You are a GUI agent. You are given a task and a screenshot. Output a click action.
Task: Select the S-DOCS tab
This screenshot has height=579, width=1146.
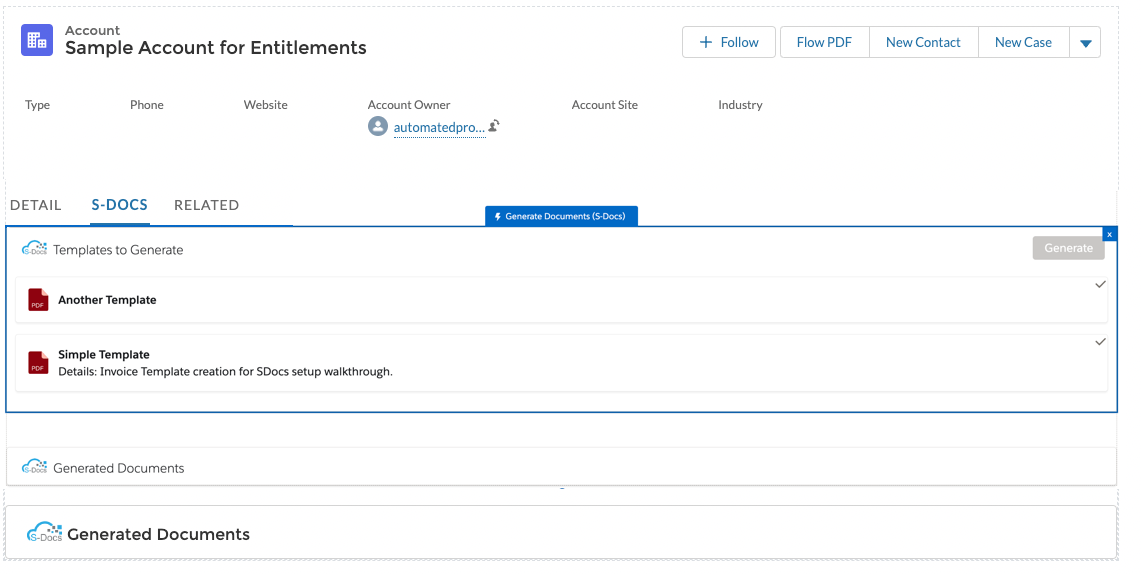pos(120,205)
